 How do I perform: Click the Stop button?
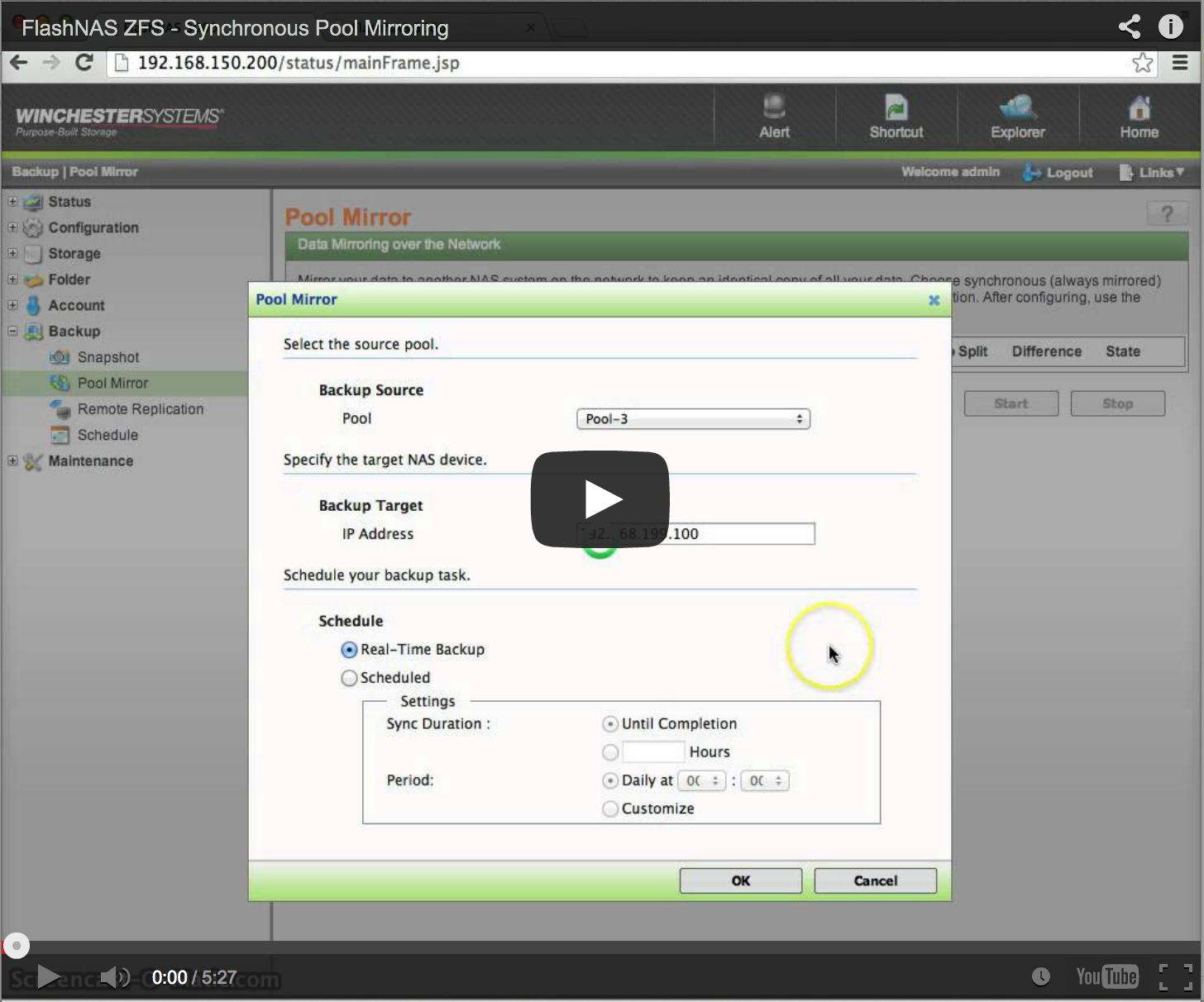[x=1118, y=403]
